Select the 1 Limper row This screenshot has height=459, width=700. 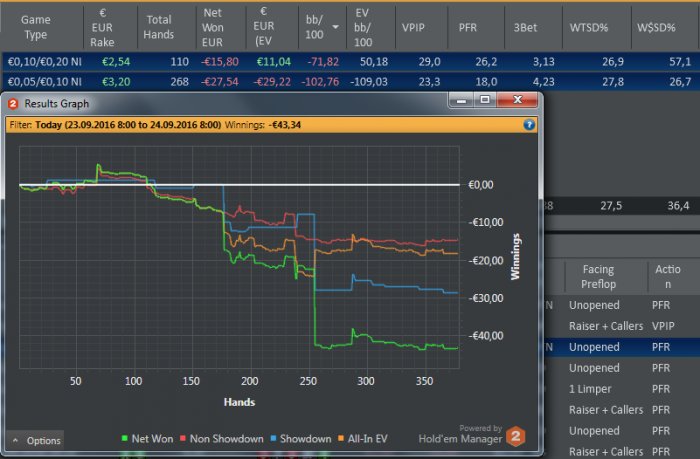coord(621,389)
